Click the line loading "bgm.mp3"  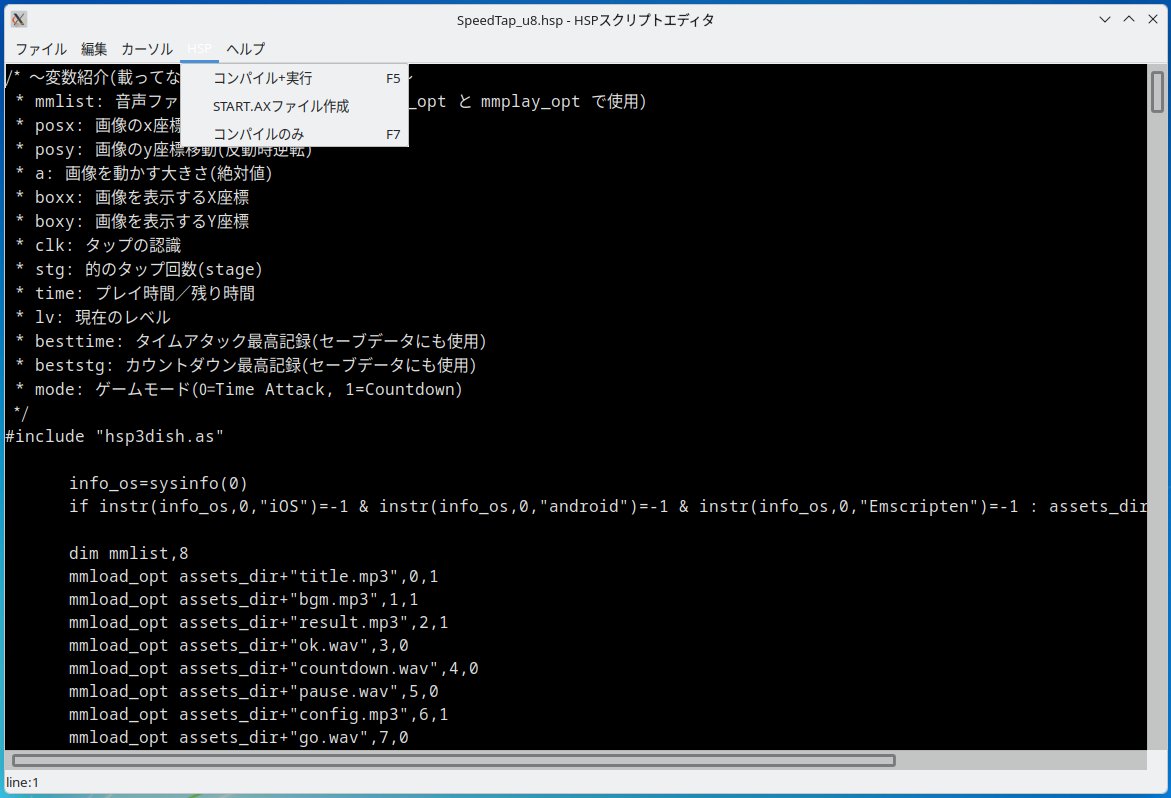[243, 599]
